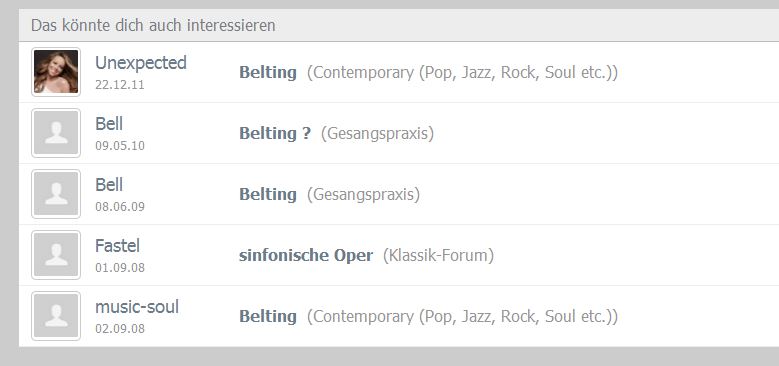
Task: Open Contemporary forum link in music-soul's row
Action: click(462, 316)
